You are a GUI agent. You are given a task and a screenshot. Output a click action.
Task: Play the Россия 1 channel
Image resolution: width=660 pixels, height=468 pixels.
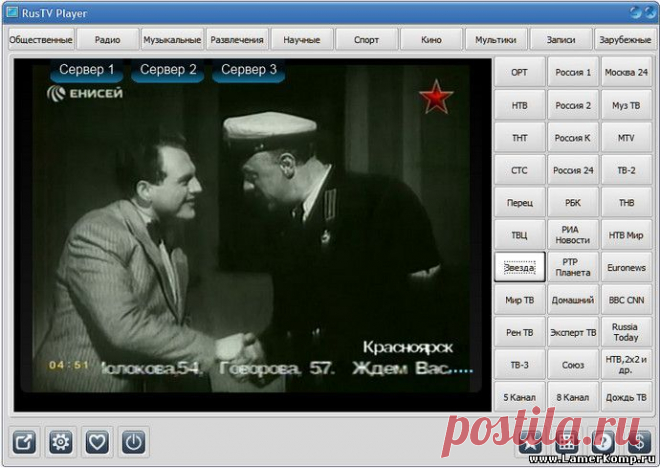tap(573, 72)
